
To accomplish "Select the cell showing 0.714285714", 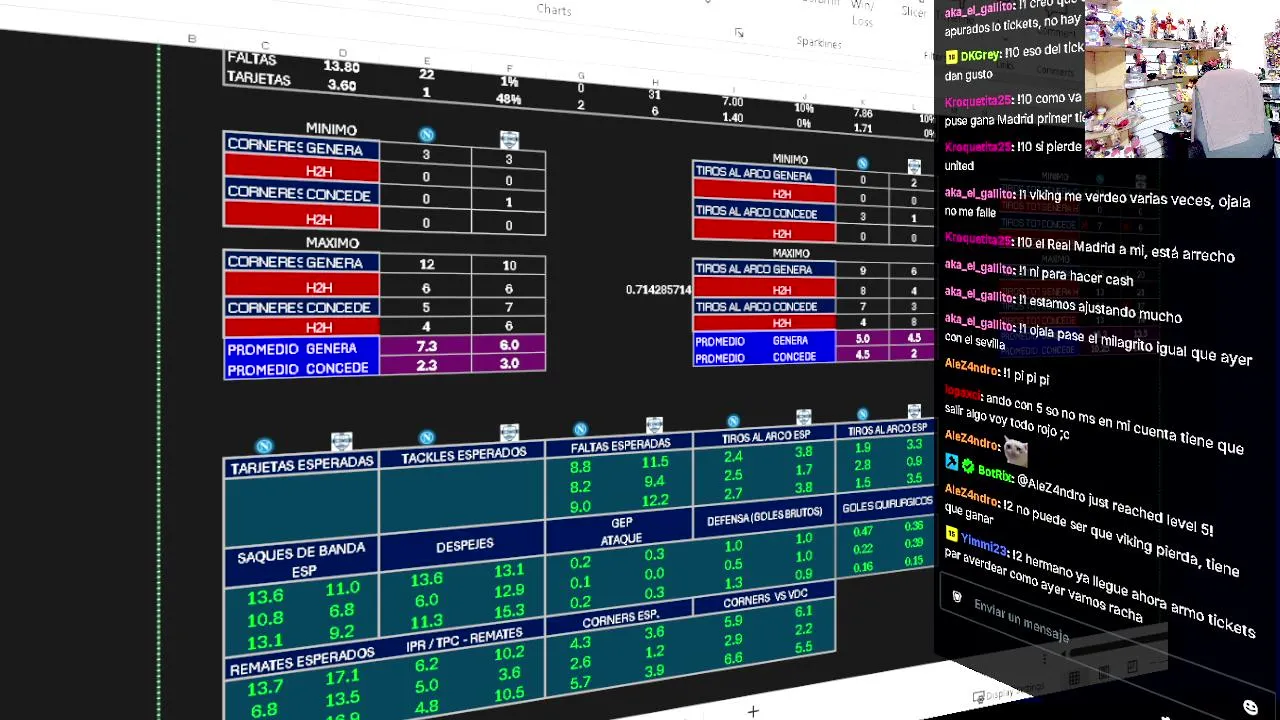I will 658,290.
